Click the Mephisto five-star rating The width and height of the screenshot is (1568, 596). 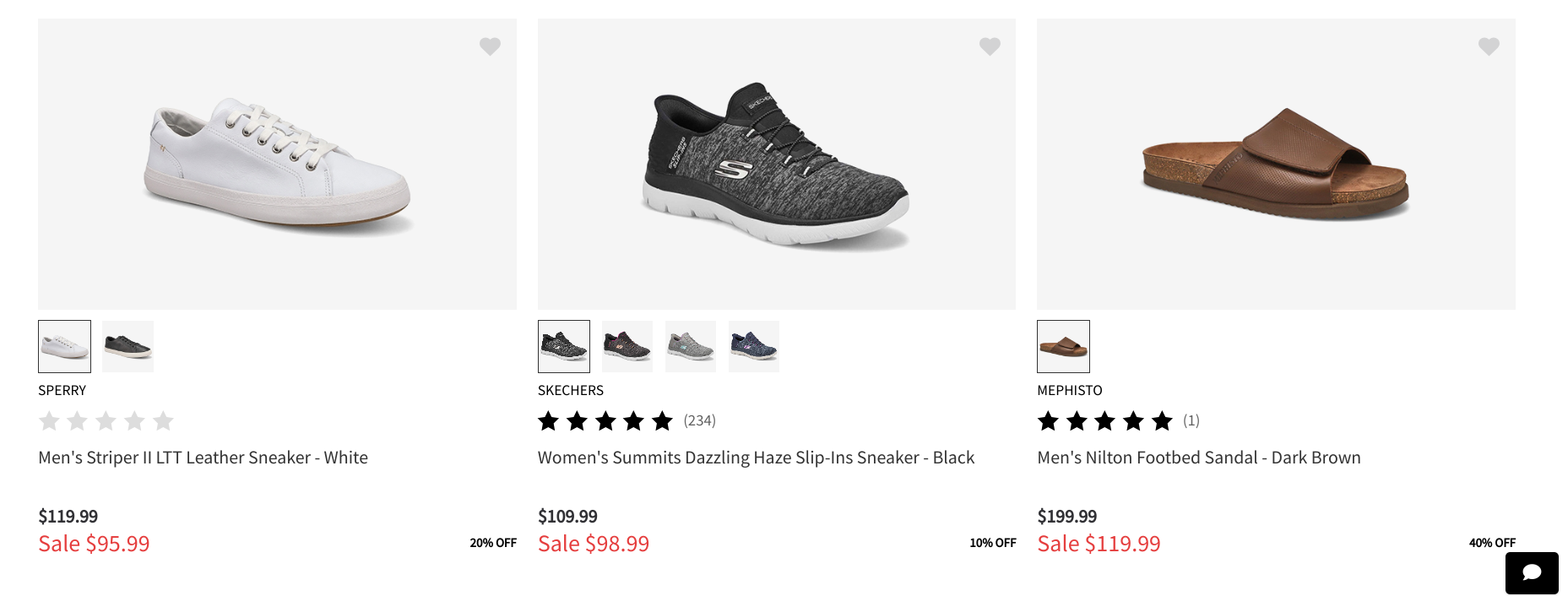[1104, 420]
